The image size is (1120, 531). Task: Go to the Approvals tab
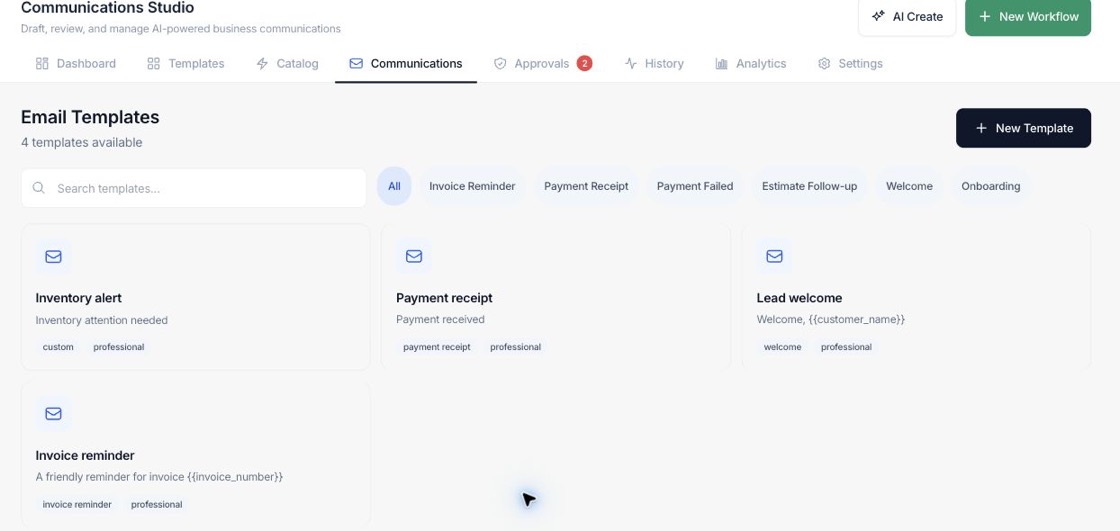[542, 64]
